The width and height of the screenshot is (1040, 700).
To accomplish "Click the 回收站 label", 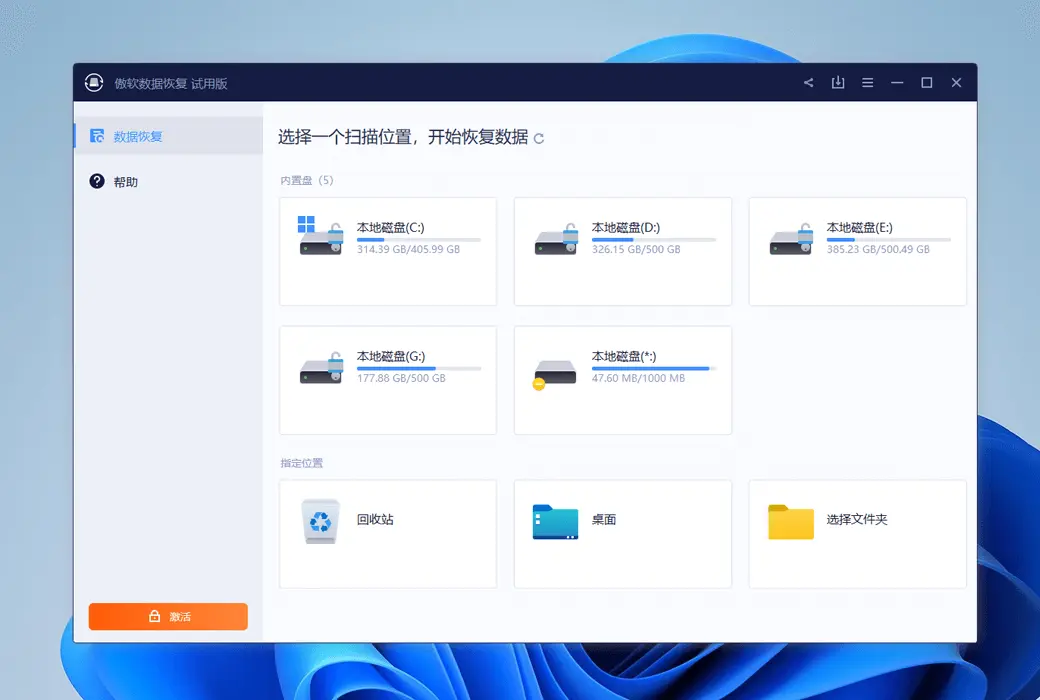I will pyautogui.click(x=375, y=520).
